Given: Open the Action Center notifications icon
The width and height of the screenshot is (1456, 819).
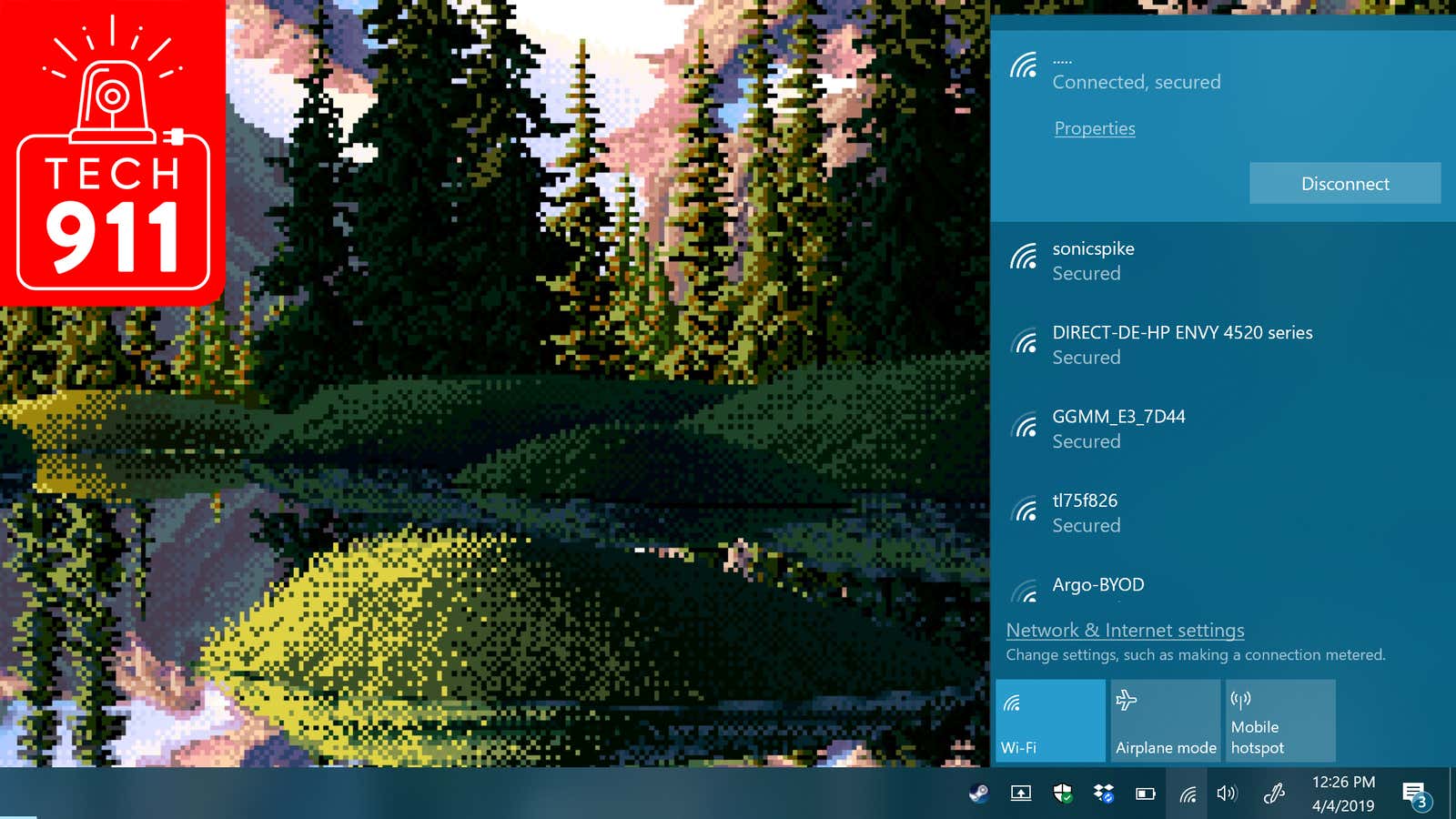Looking at the screenshot, I should pyautogui.click(x=1417, y=795).
